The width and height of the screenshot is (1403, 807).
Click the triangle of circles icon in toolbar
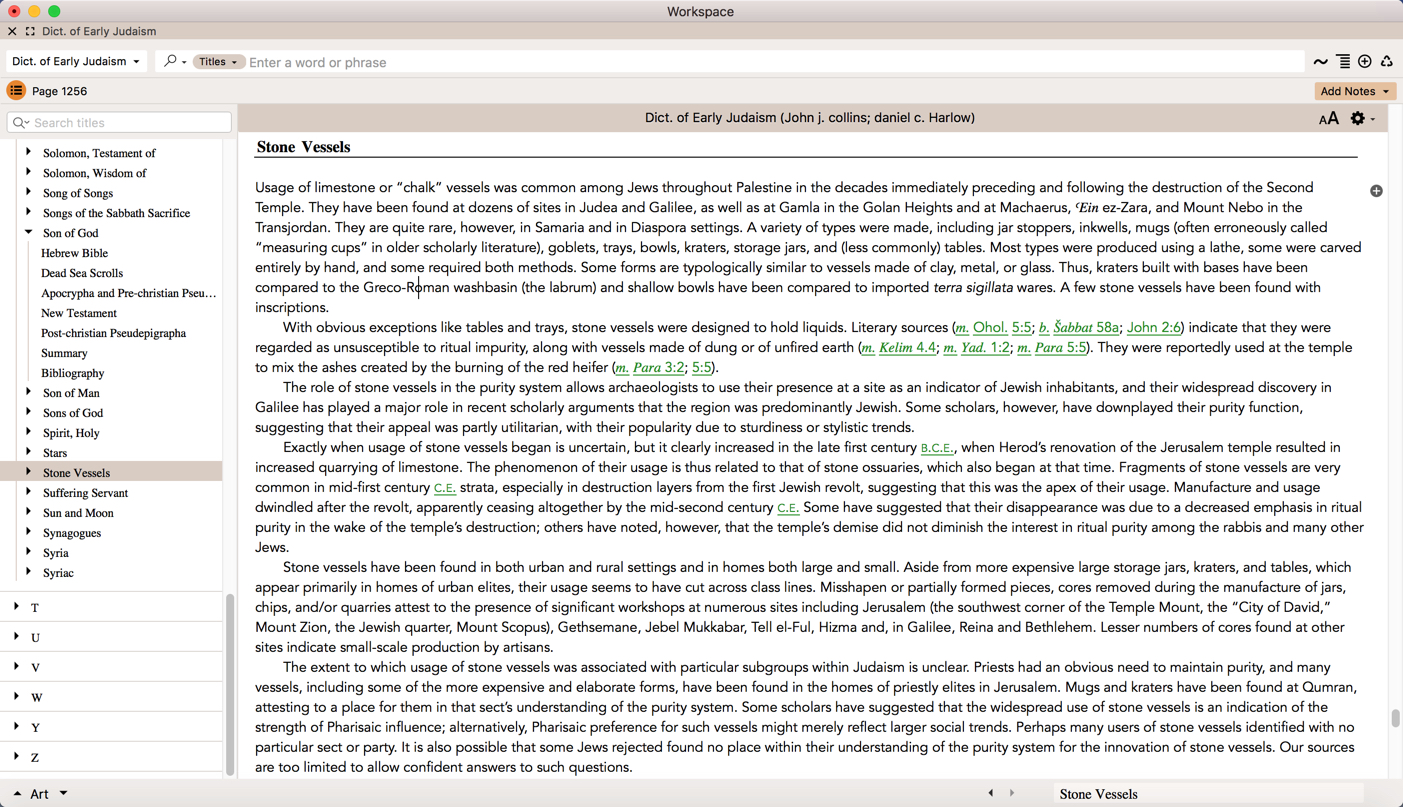pos(1387,62)
